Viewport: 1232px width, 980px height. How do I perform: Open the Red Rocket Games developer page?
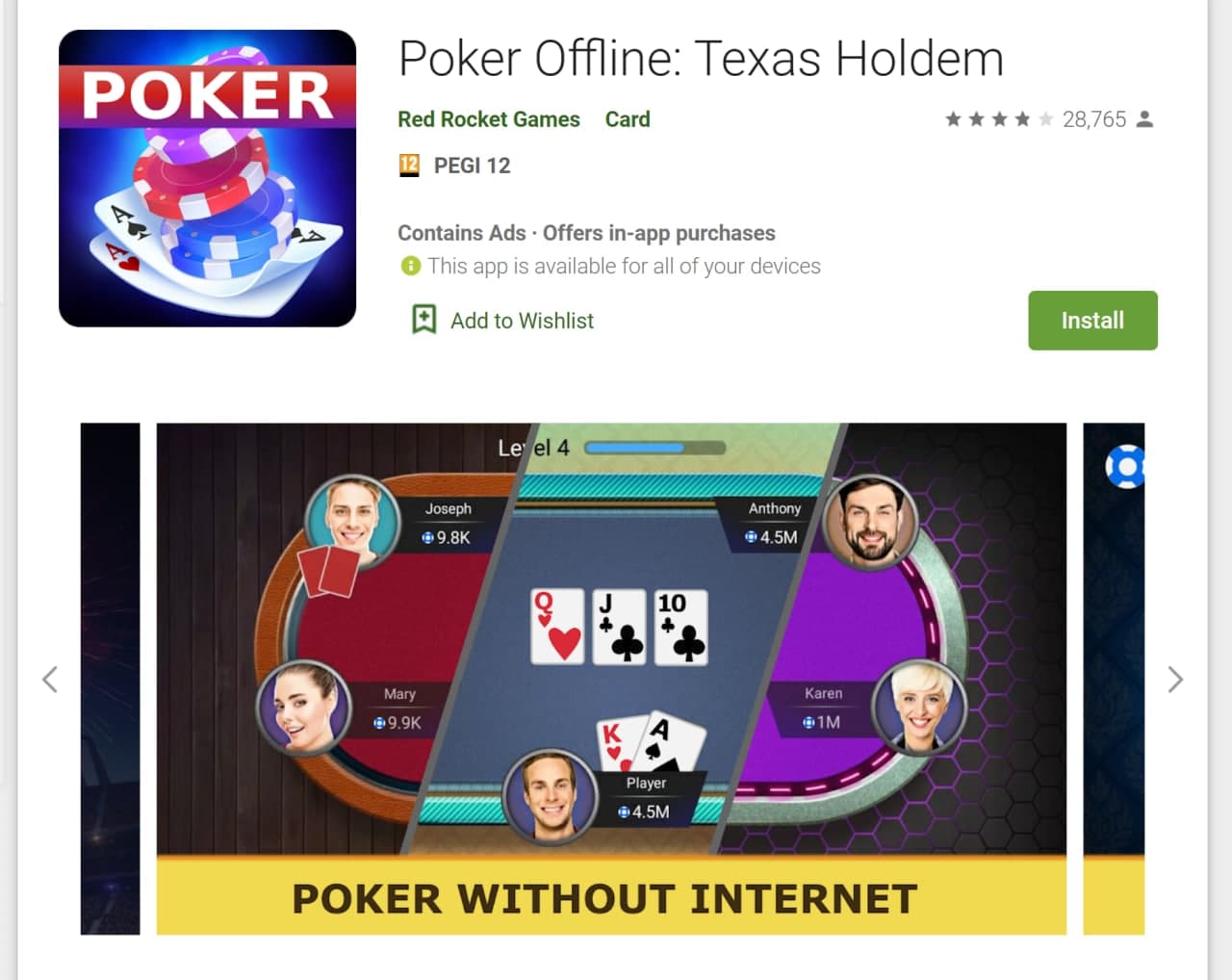[489, 119]
